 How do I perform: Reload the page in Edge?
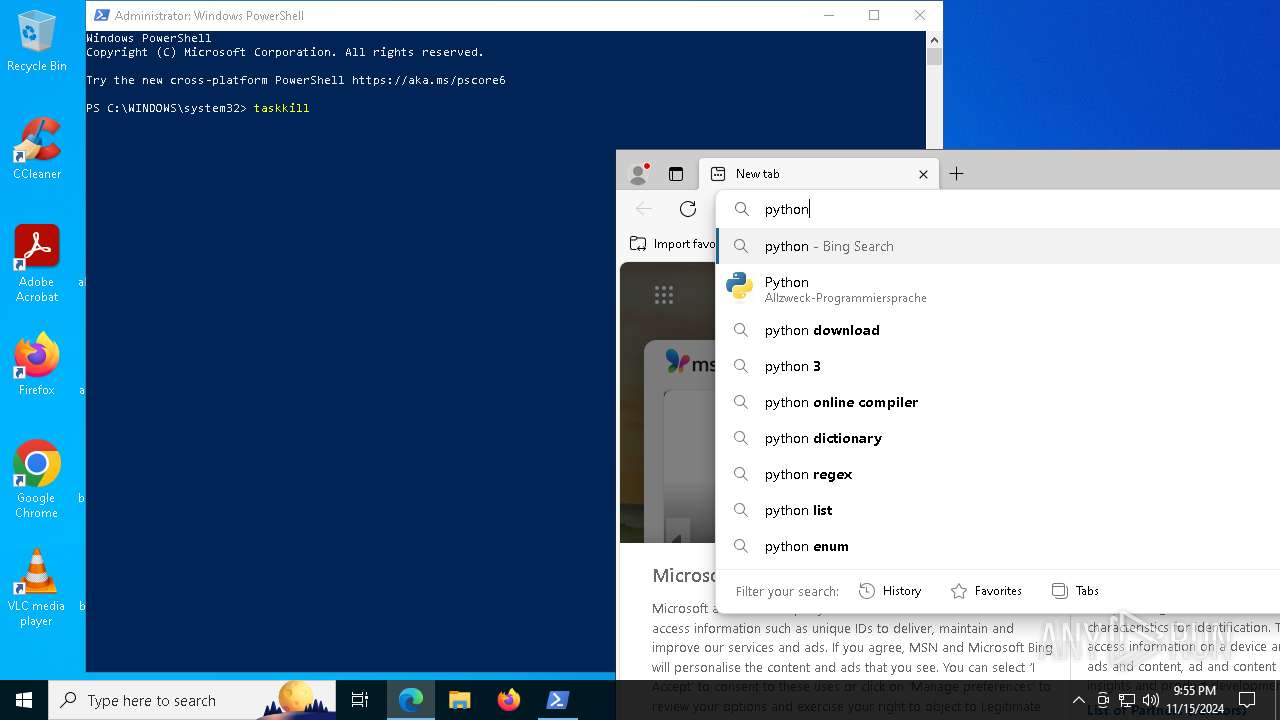click(688, 209)
